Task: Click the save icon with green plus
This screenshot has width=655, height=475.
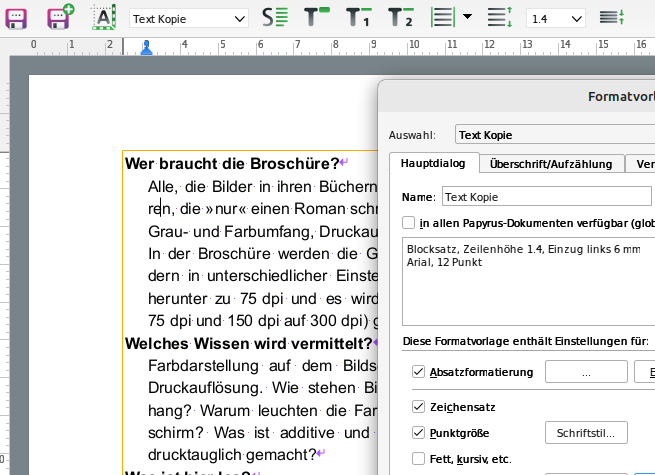Action: 60,18
